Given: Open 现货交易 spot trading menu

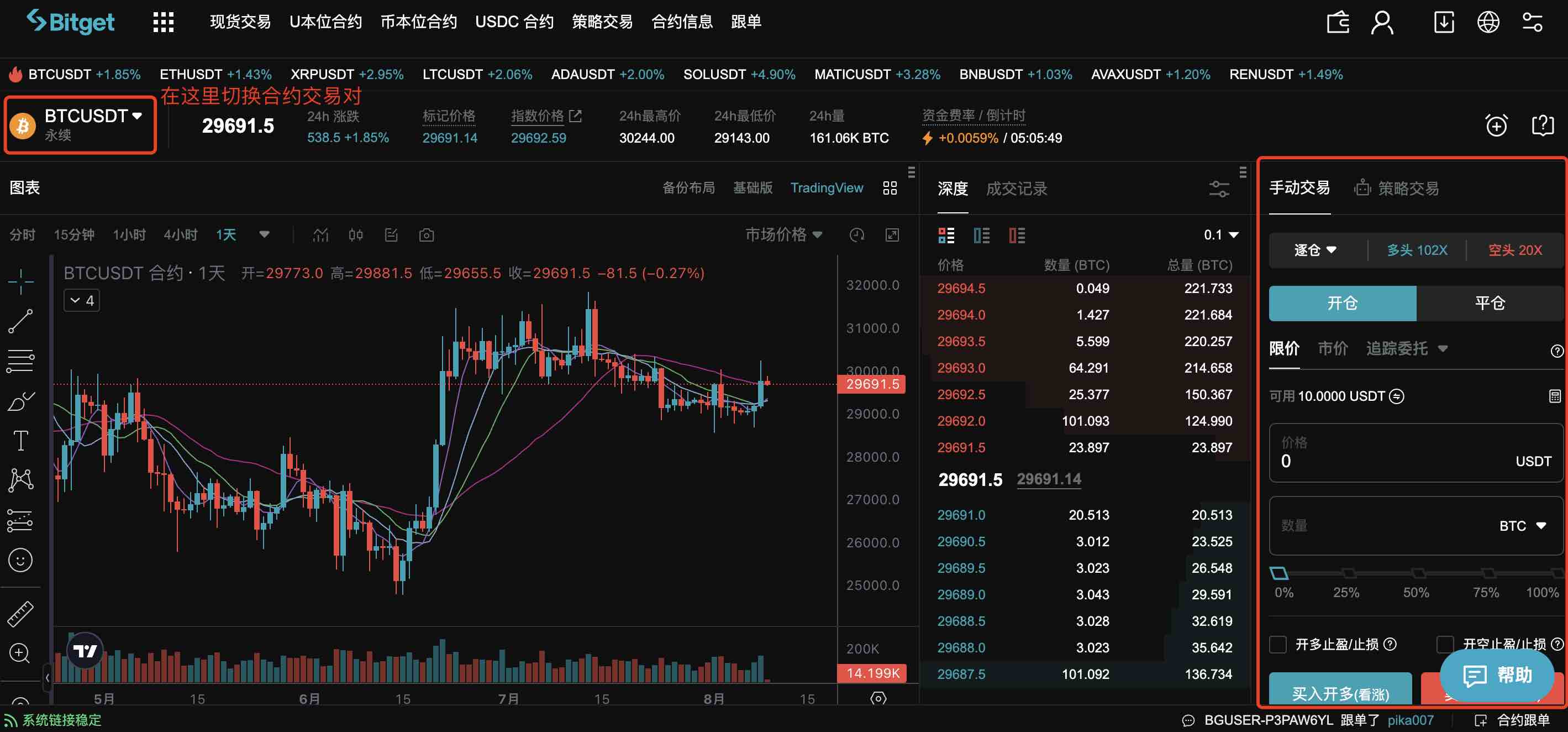Looking at the screenshot, I should point(240,22).
